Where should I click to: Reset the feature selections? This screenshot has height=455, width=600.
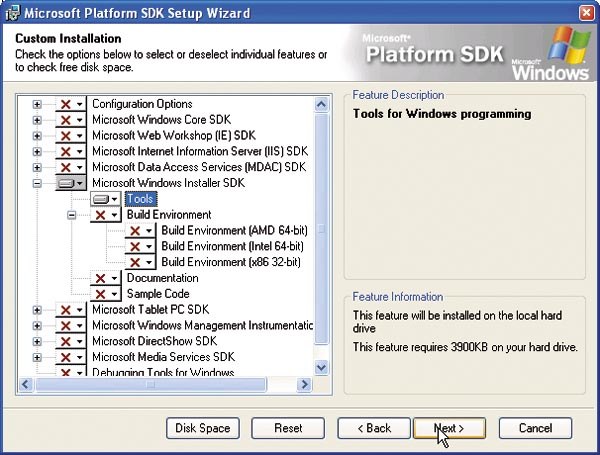(288, 428)
